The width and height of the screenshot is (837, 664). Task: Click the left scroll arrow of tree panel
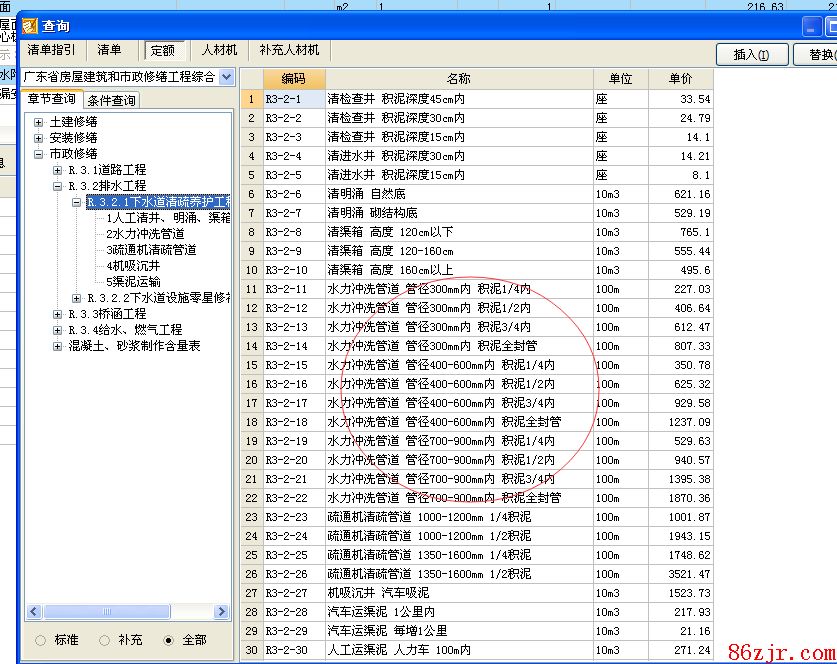33,611
